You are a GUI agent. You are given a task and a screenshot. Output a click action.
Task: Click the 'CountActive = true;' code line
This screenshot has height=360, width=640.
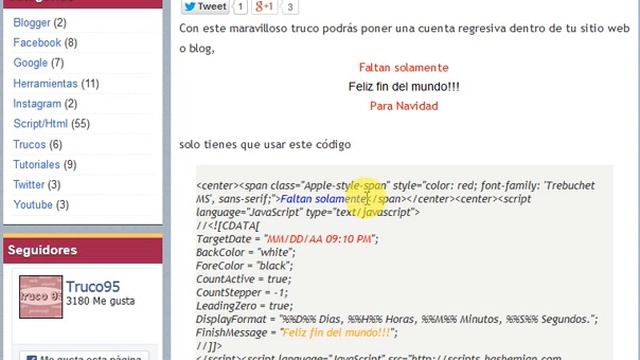244,279
